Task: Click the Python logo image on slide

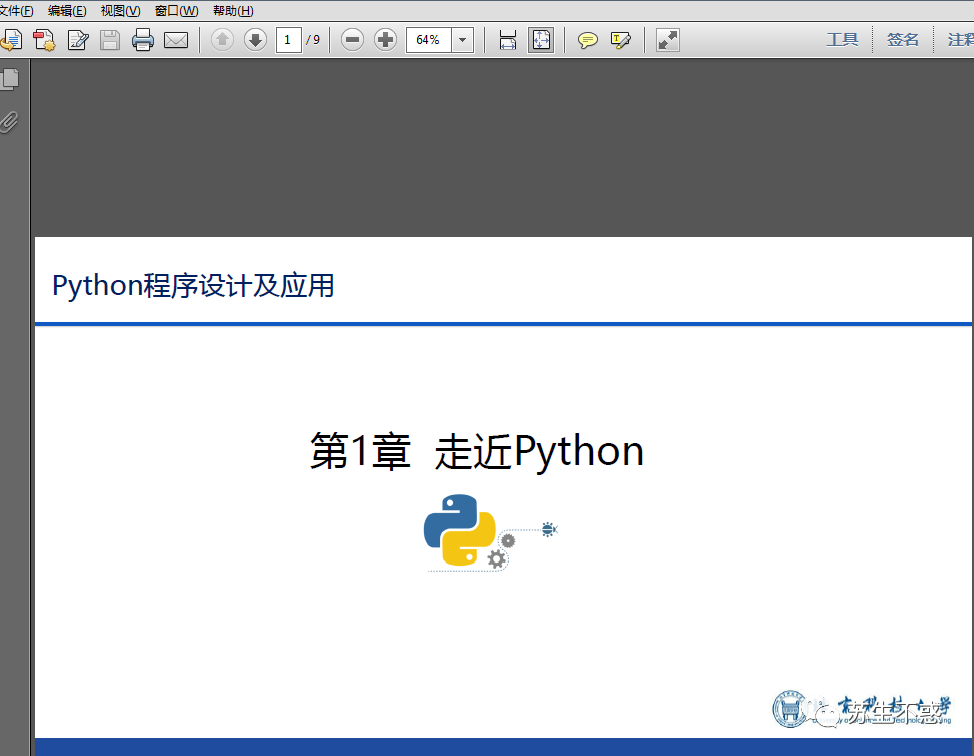Action: [x=491, y=532]
